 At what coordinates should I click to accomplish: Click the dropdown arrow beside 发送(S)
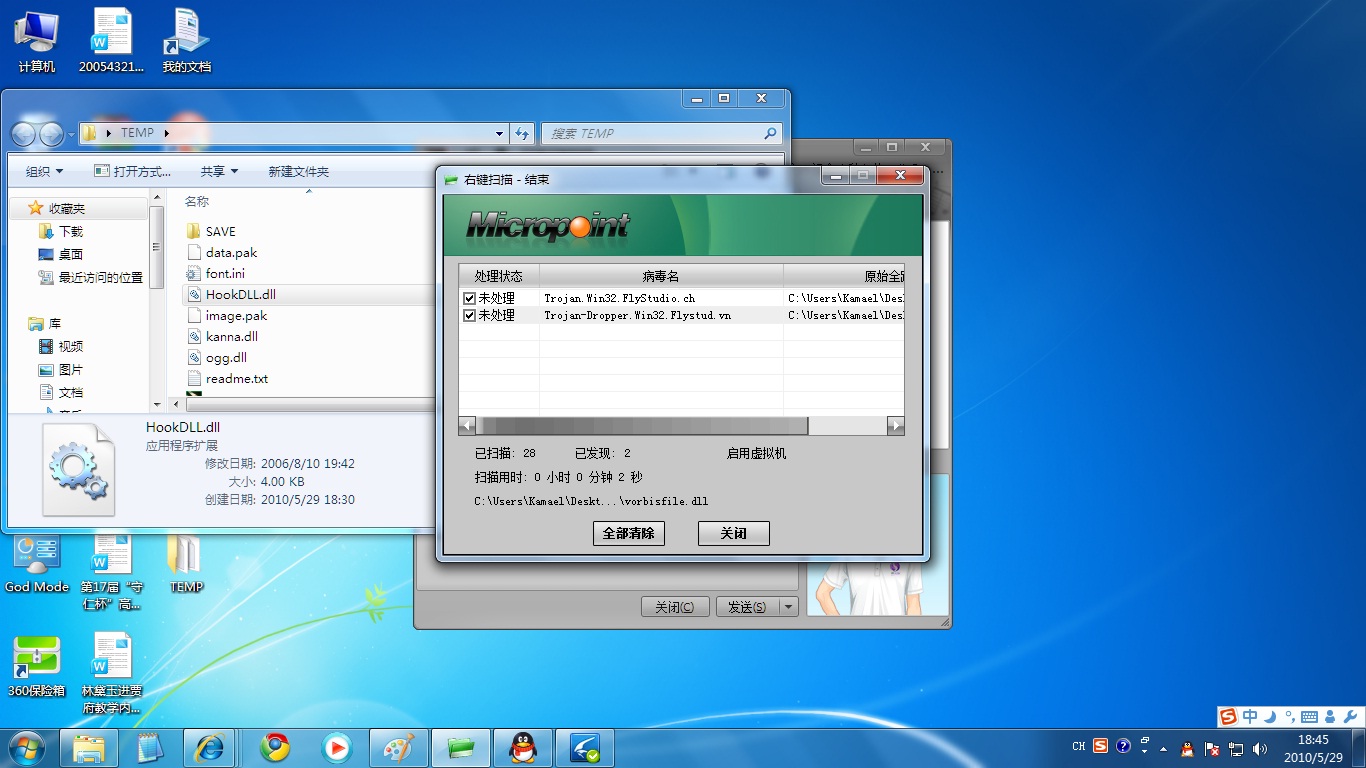point(788,607)
